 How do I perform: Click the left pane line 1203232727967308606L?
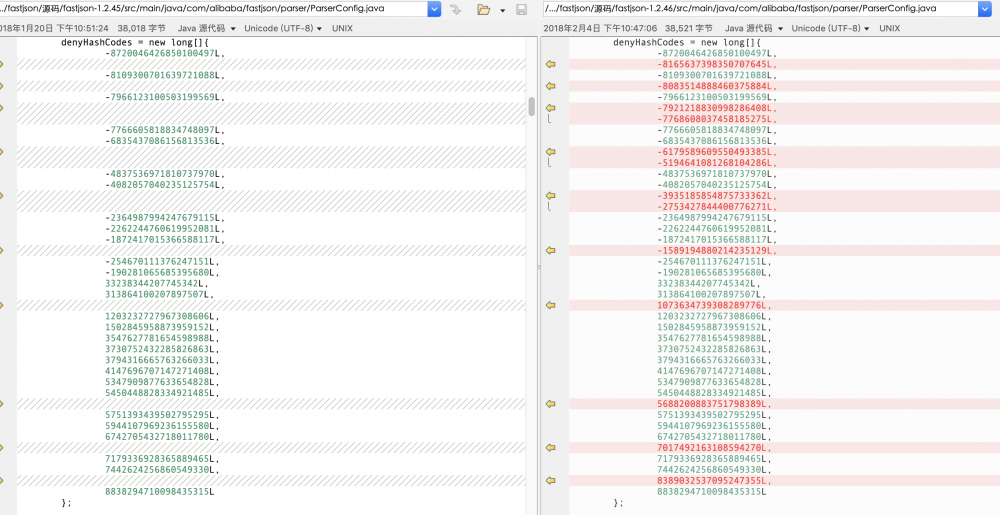pos(162,316)
